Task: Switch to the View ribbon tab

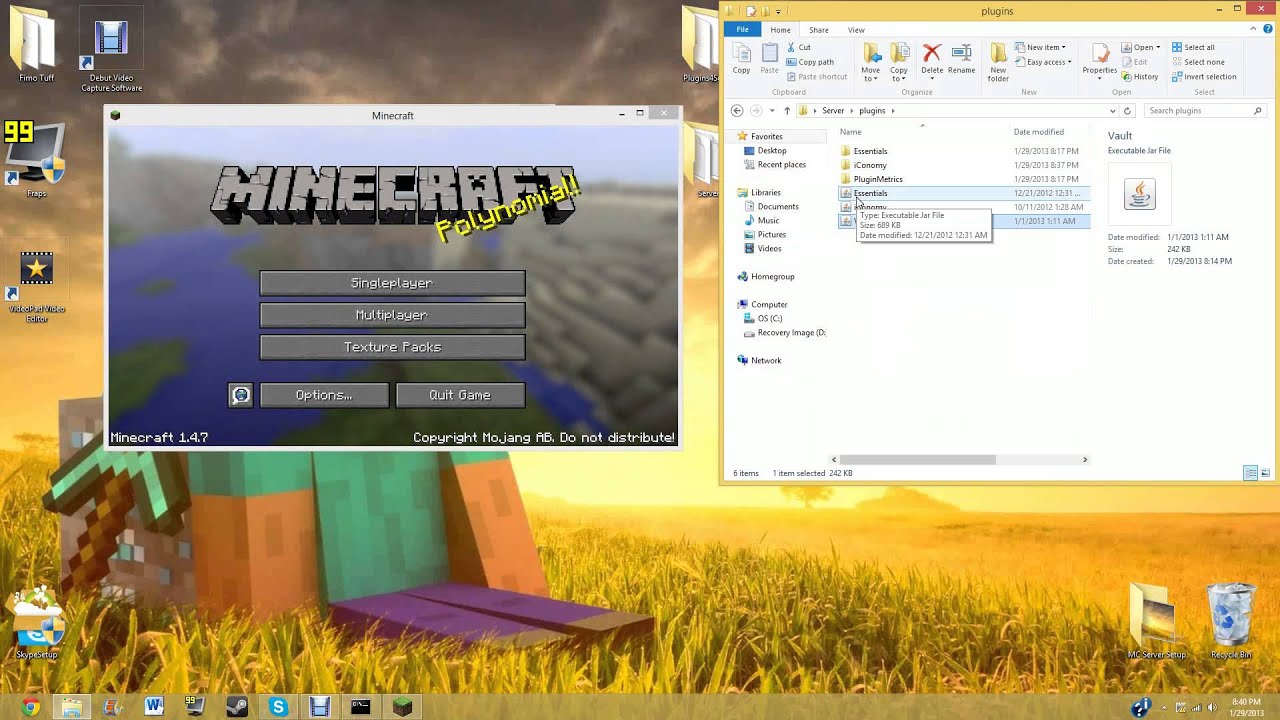Action: (856, 30)
